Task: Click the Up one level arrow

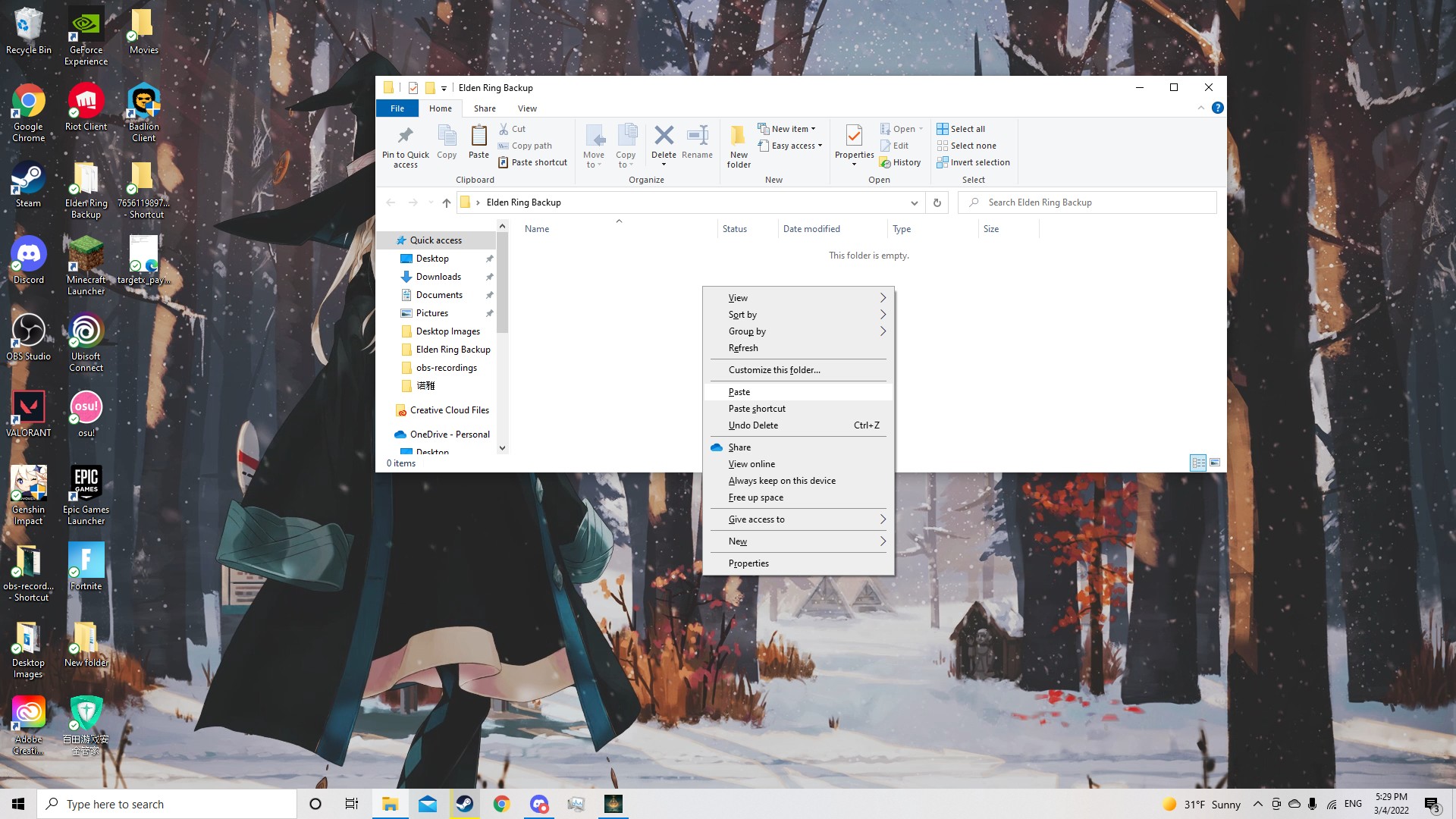Action: [447, 202]
